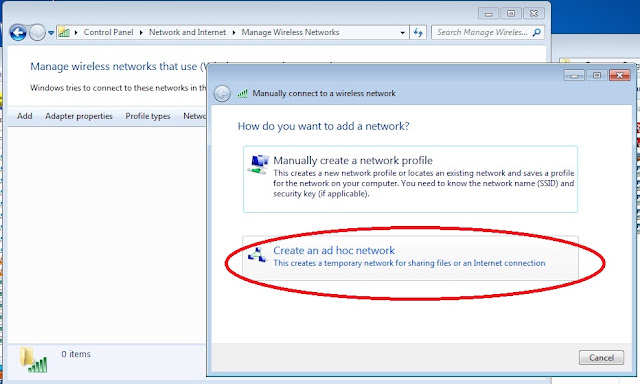Close the Manage Wireless Networks window
This screenshot has height=384, width=640.
(x=534, y=13)
